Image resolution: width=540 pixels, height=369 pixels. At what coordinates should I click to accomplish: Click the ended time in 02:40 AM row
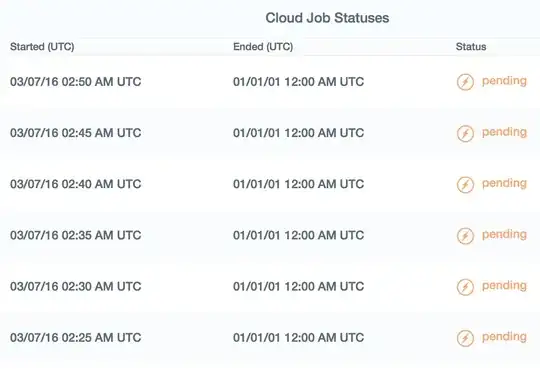298,184
